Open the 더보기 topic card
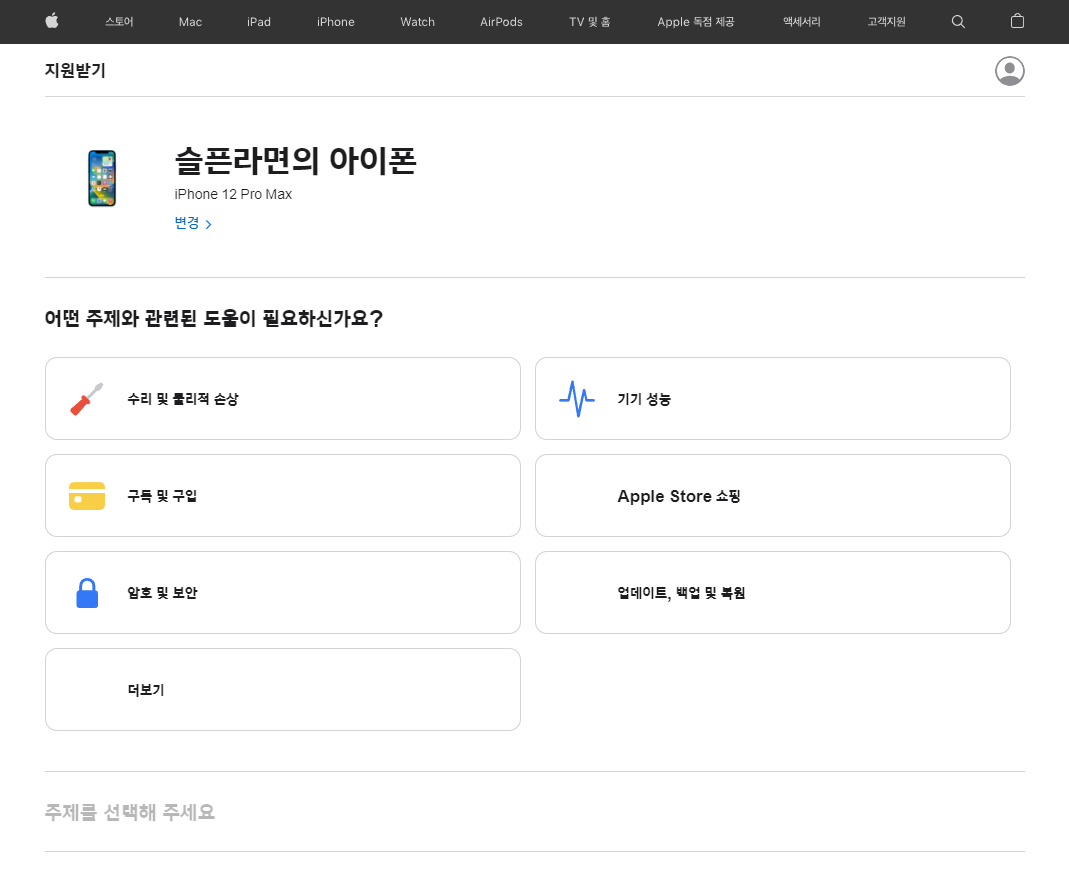The image size is (1069, 880). [x=283, y=690]
